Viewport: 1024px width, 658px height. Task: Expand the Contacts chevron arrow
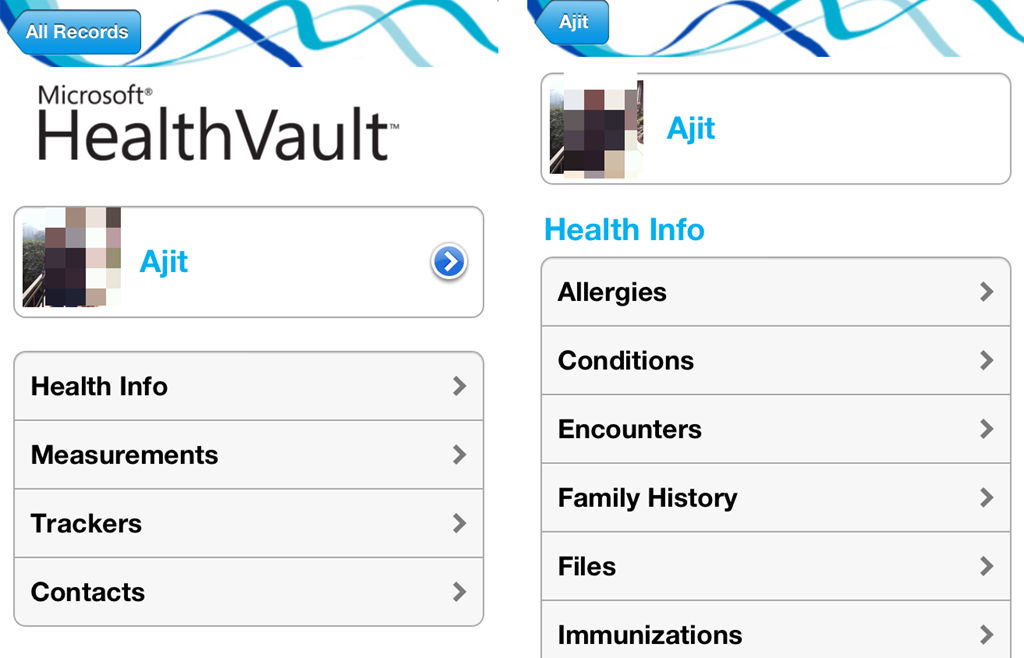459,592
